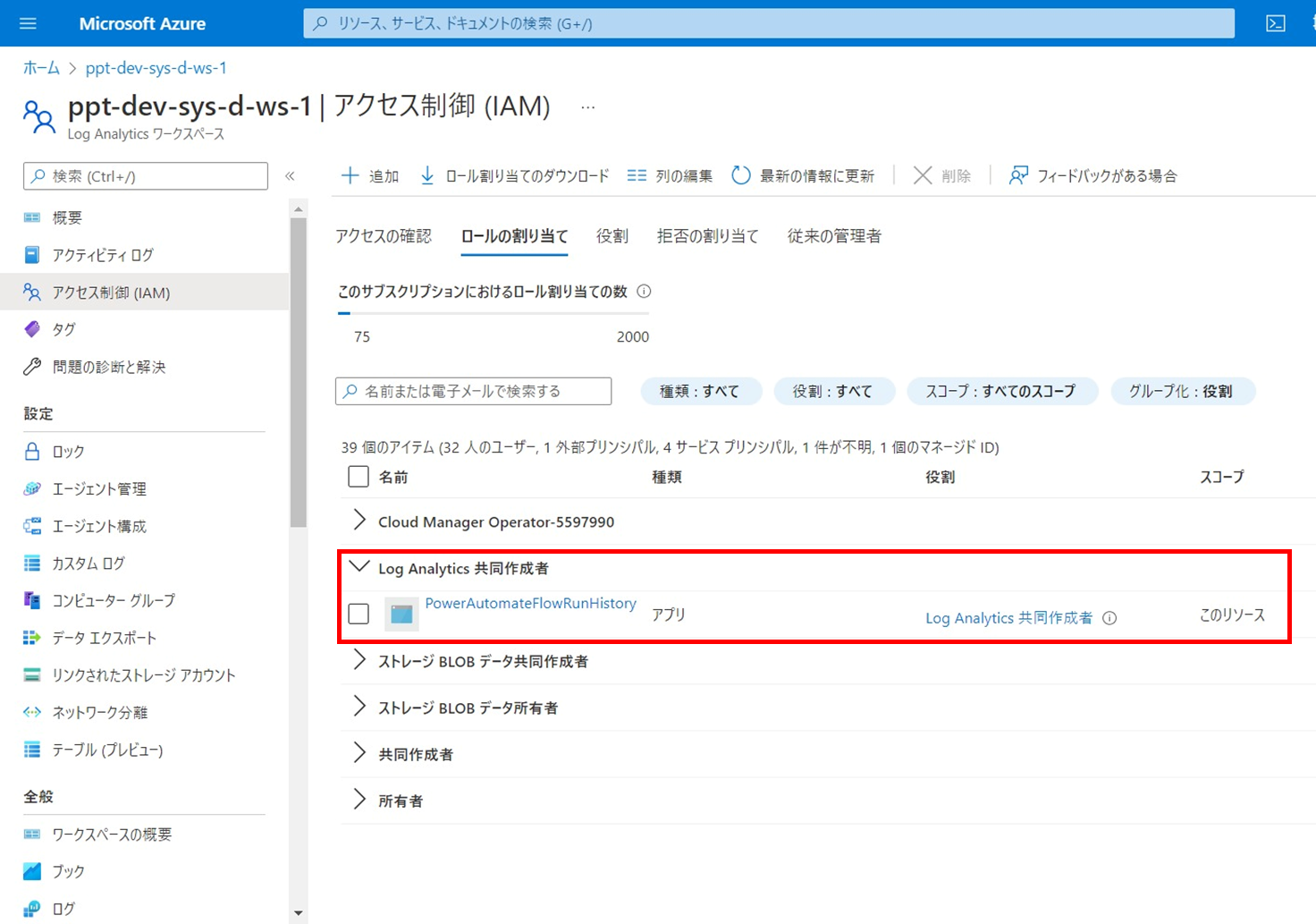Viewport: 1316px width, 924px height.
Task: Click the スコープ column header
Action: pos(1222,477)
